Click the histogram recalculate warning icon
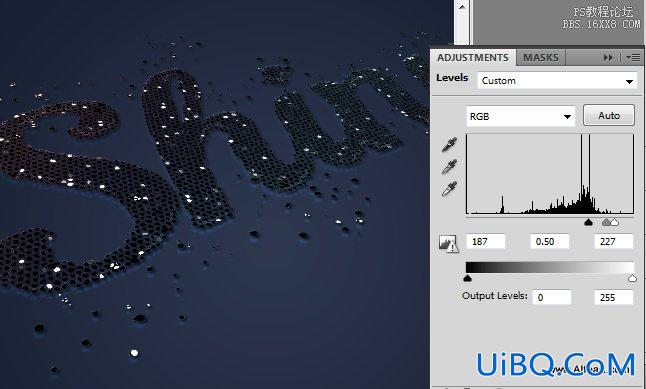The image size is (646, 389). pyautogui.click(x=448, y=244)
